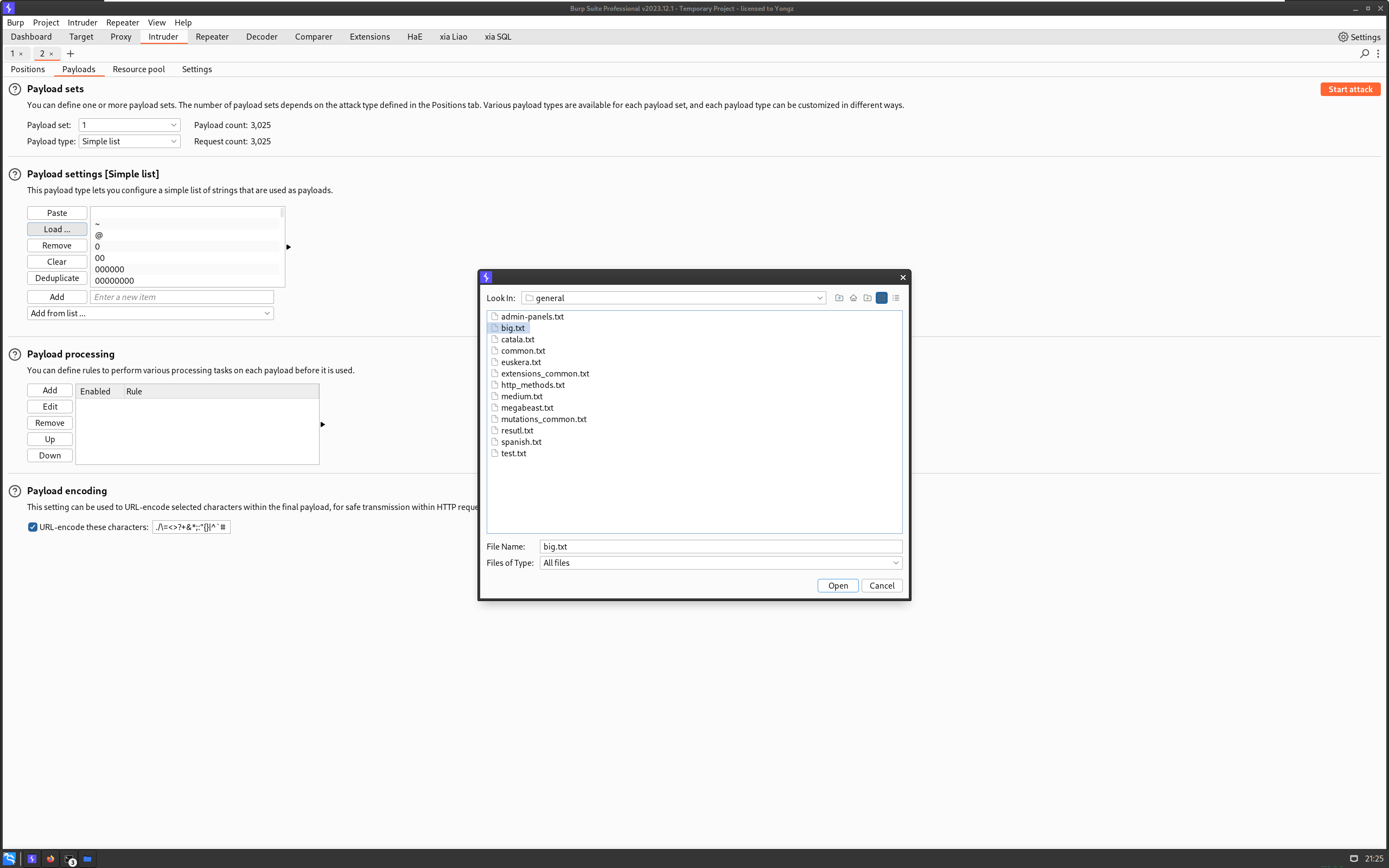Click the admin-panels.txt file icon
Screen dimensions: 1389x868
pyautogui.click(x=495, y=316)
